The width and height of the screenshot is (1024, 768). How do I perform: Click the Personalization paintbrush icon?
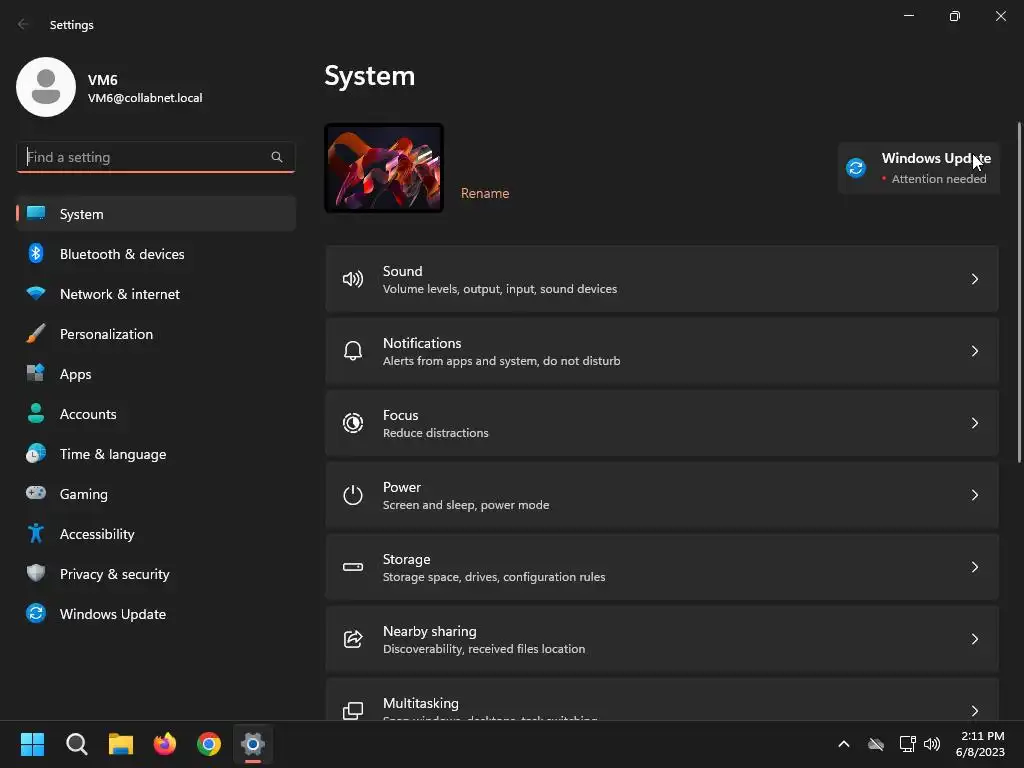pyautogui.click(x=36, y=334)
